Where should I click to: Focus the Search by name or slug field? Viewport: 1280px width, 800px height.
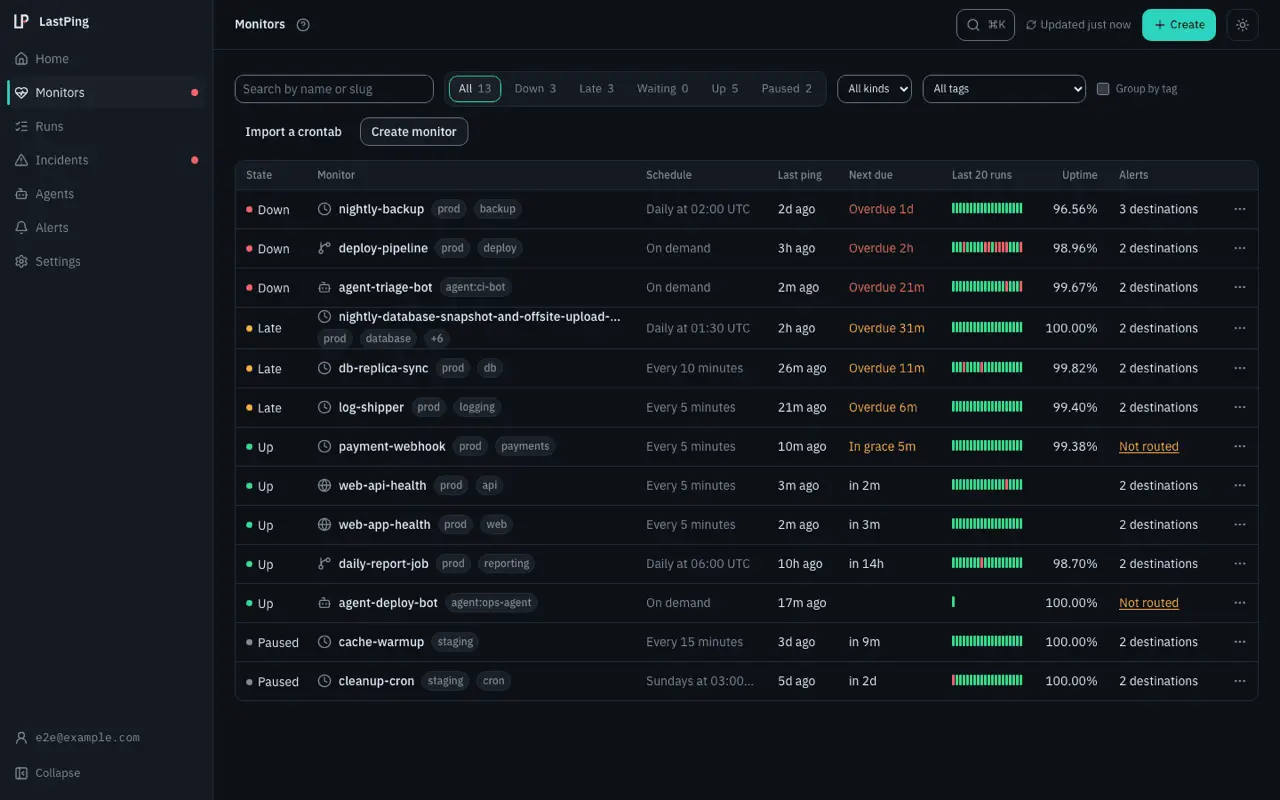click(334, 89)
